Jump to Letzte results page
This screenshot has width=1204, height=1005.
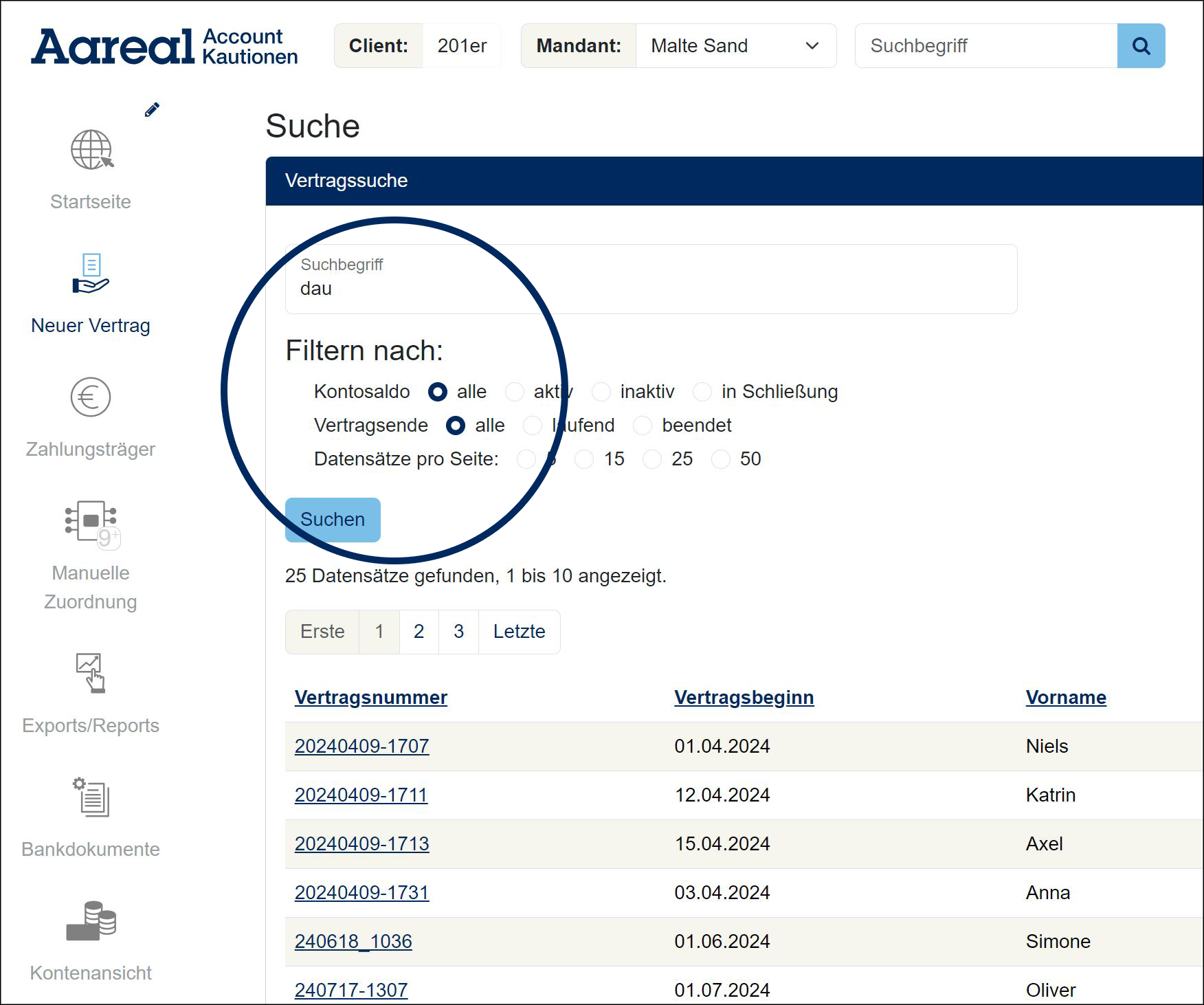point(519,632)
